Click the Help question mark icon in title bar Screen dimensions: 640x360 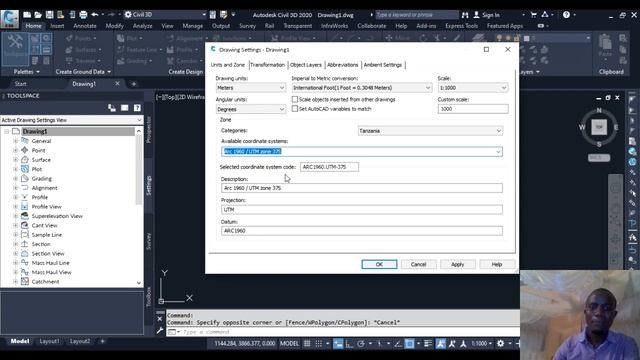tap(566, 15)
